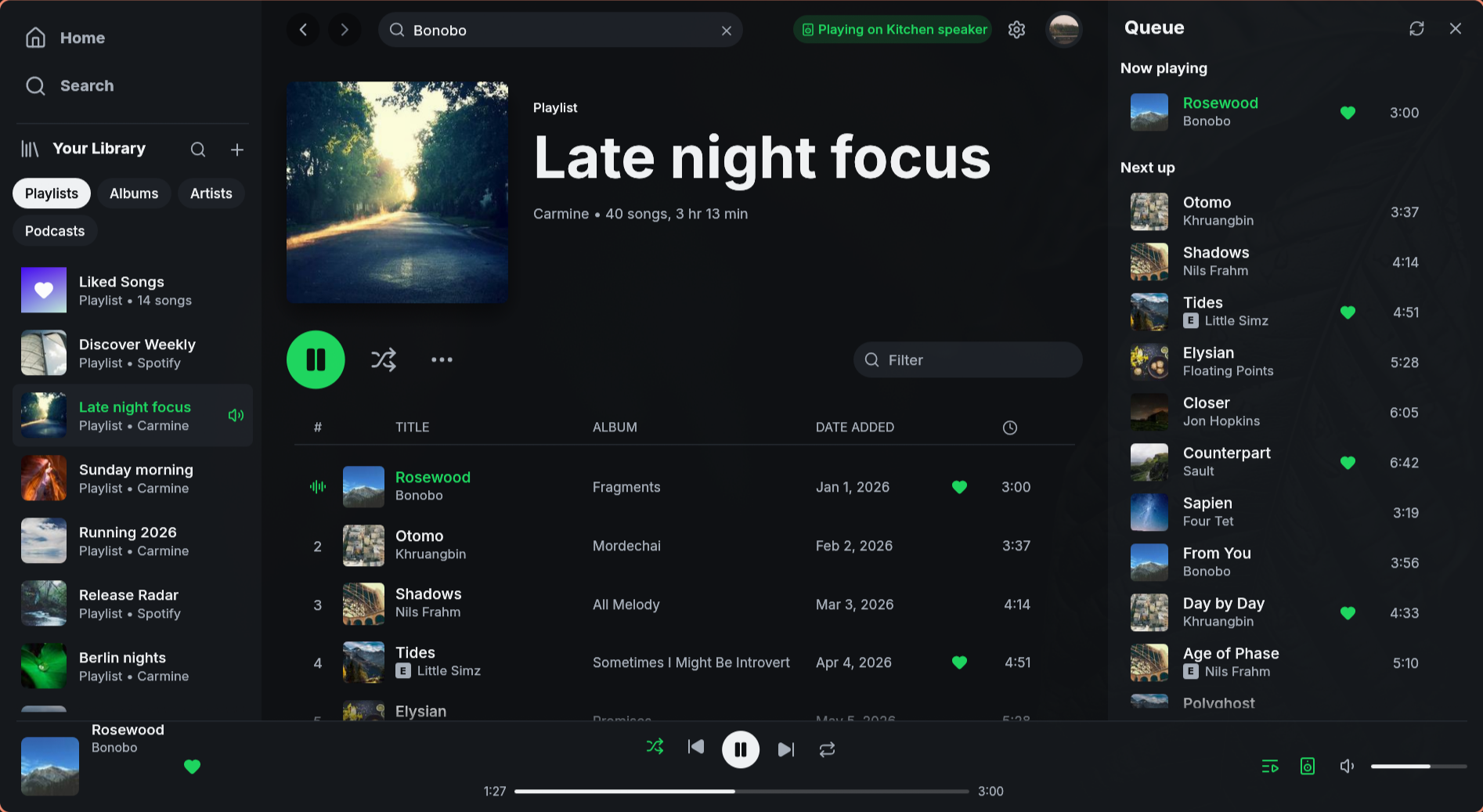This screenshot has height=812, width=1483.
Task: Open Mordechai album link
Action: [626, 546]
